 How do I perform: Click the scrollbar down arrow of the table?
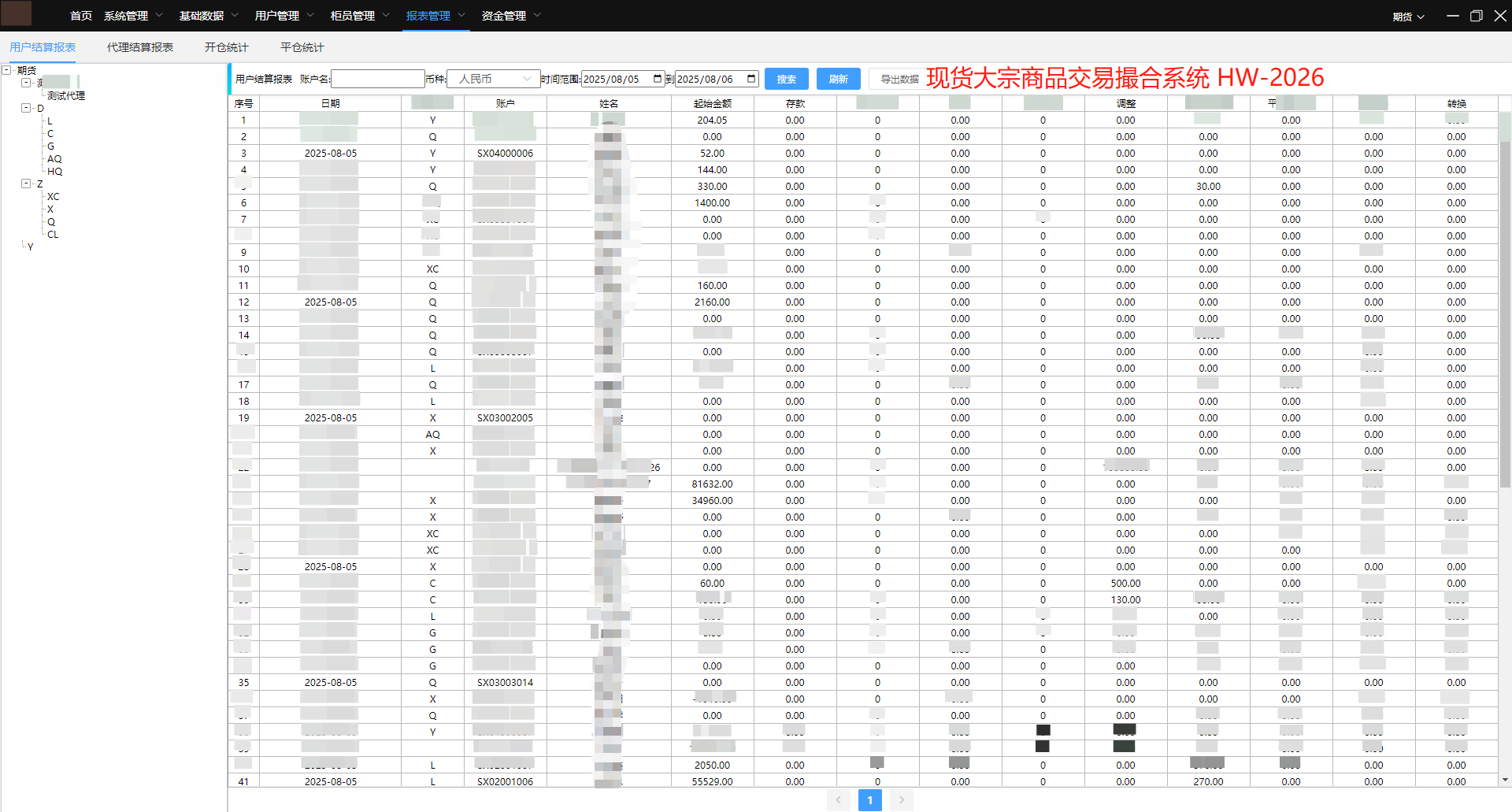click(1505, 780)
